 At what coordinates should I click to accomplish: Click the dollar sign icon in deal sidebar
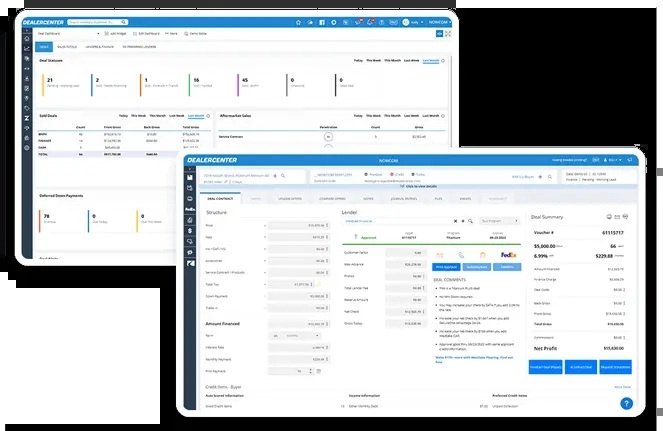point(190,231)
